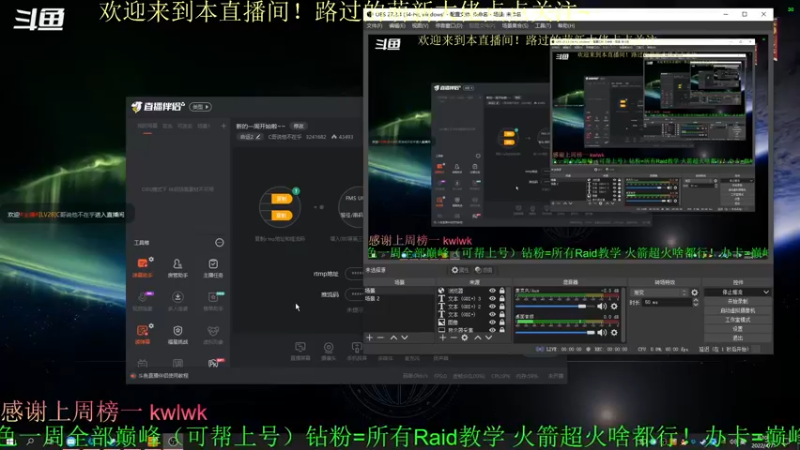Toggle visibility of the 图像 source
This screenshot has height=450, width=800.
(x=492, y=322)
